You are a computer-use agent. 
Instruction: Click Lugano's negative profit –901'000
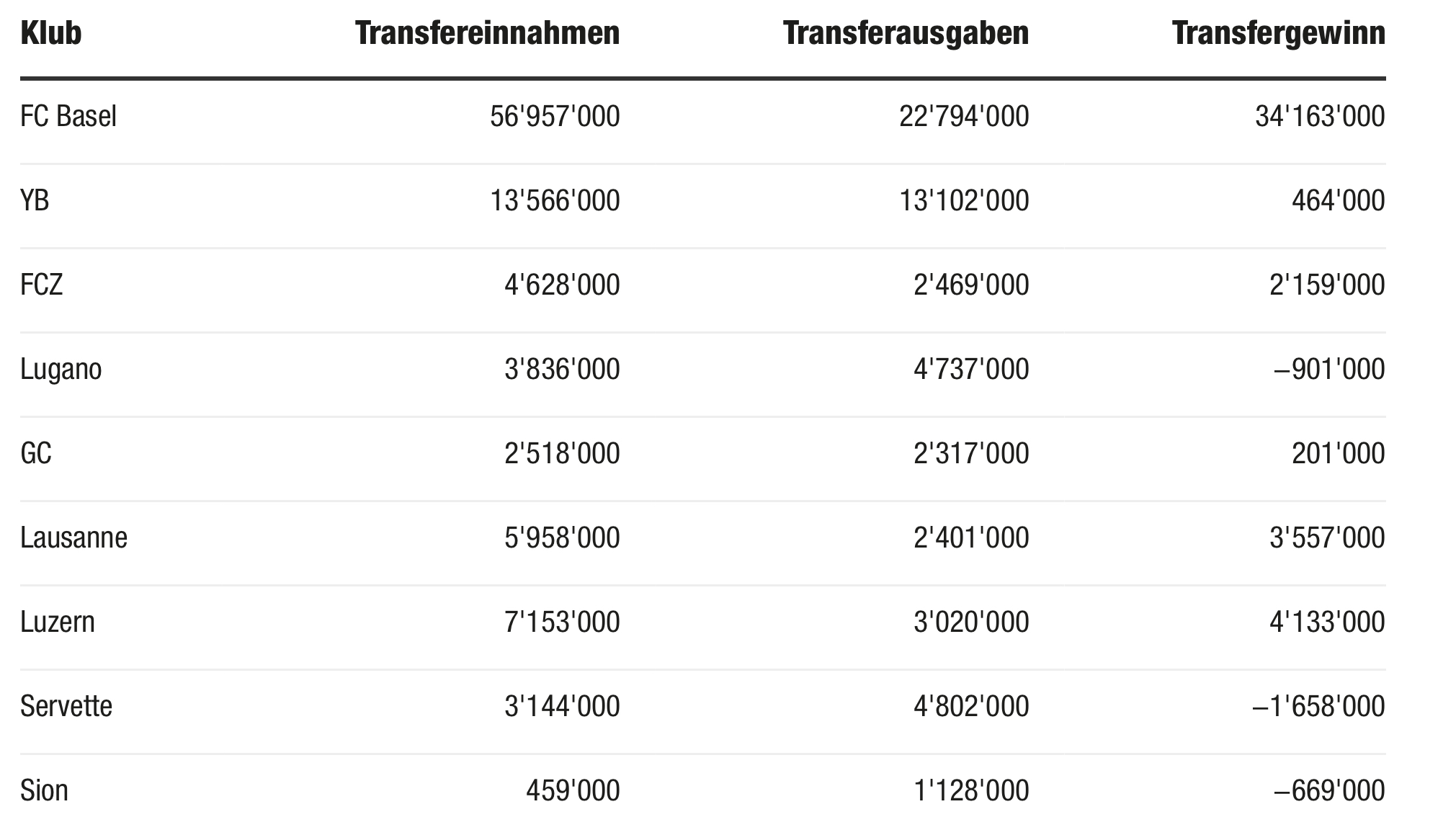pyautogui.click(x=1329, y=369)
